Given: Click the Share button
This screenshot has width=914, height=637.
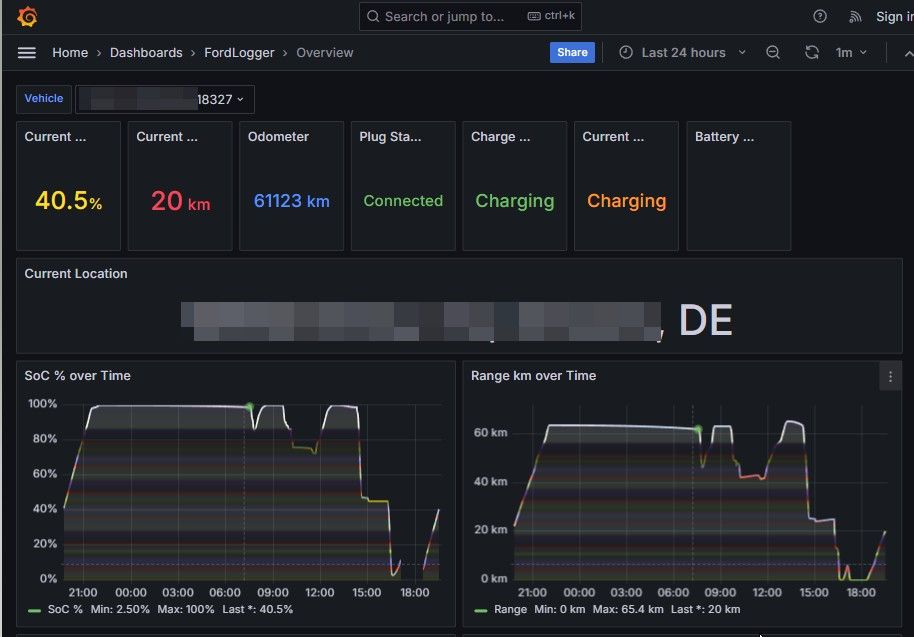Looking at the screenshot, I should [x=572, y=52].
